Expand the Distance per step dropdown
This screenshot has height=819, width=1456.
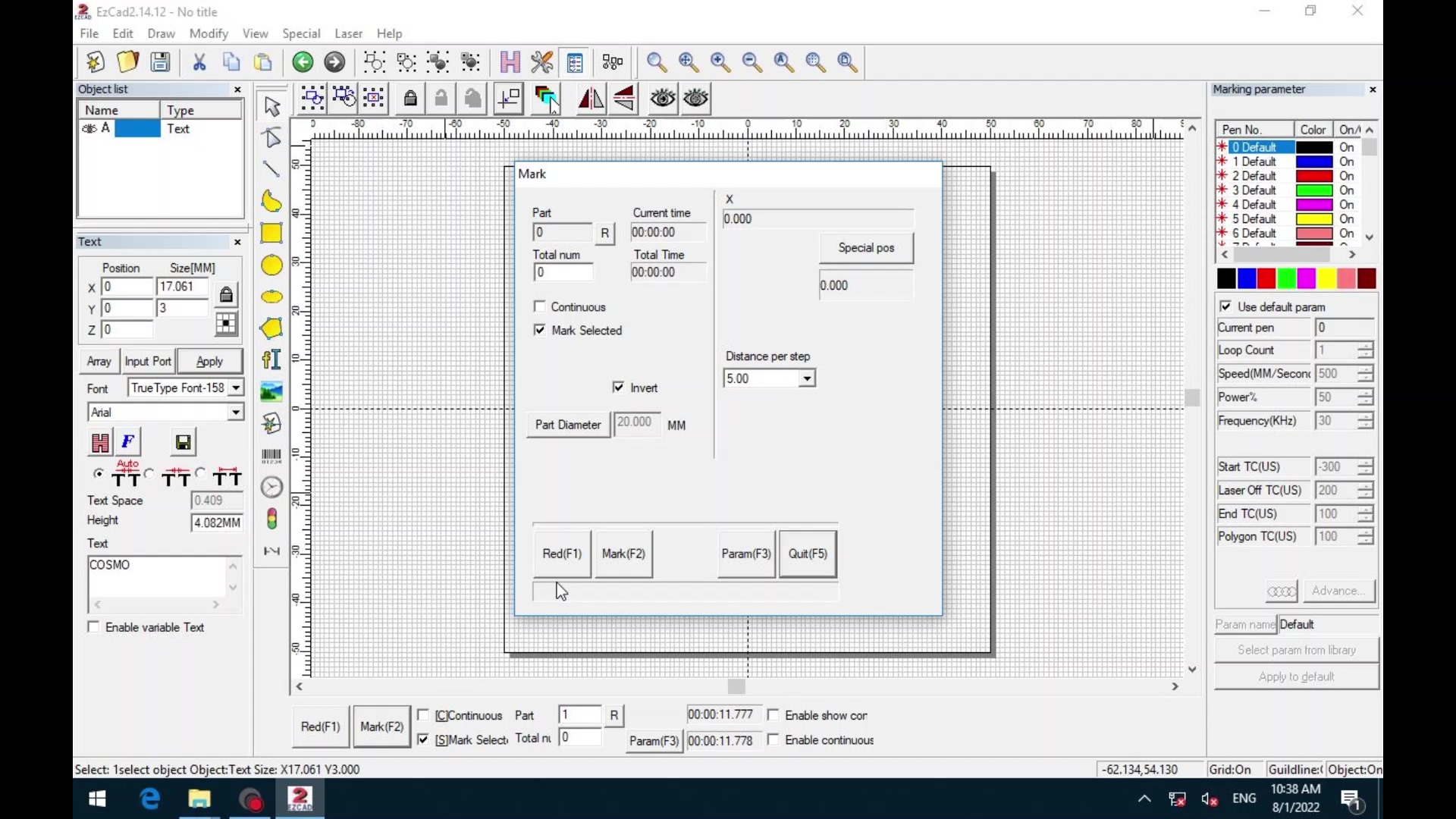[808, 378]
